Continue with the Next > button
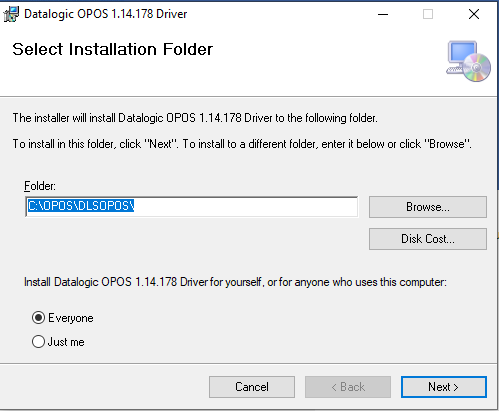The height and width of the screenshot is (411, 499). [x=444, y=387]
